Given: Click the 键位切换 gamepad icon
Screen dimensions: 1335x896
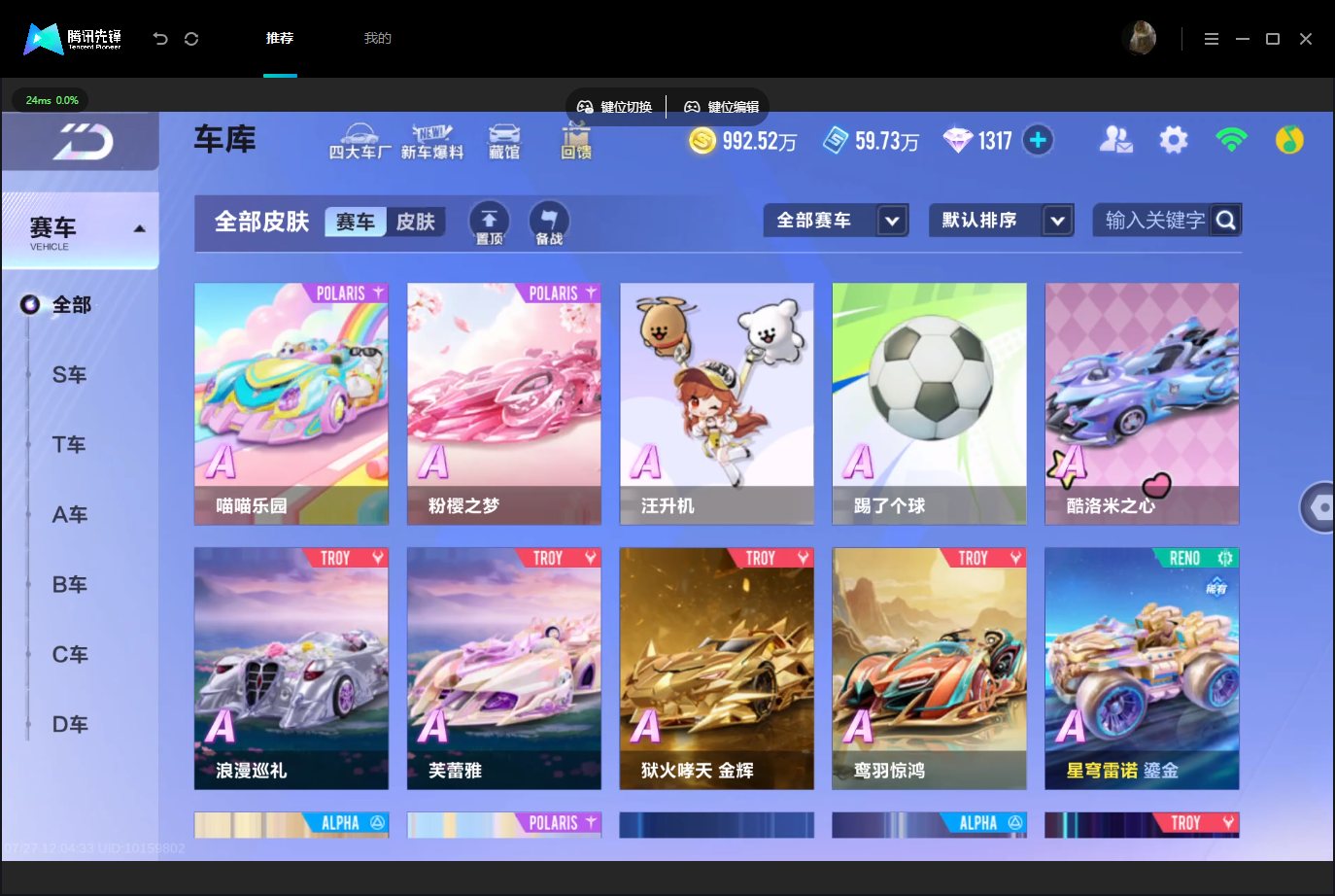Looking at the screenshot, I should (x=585, y=107).
